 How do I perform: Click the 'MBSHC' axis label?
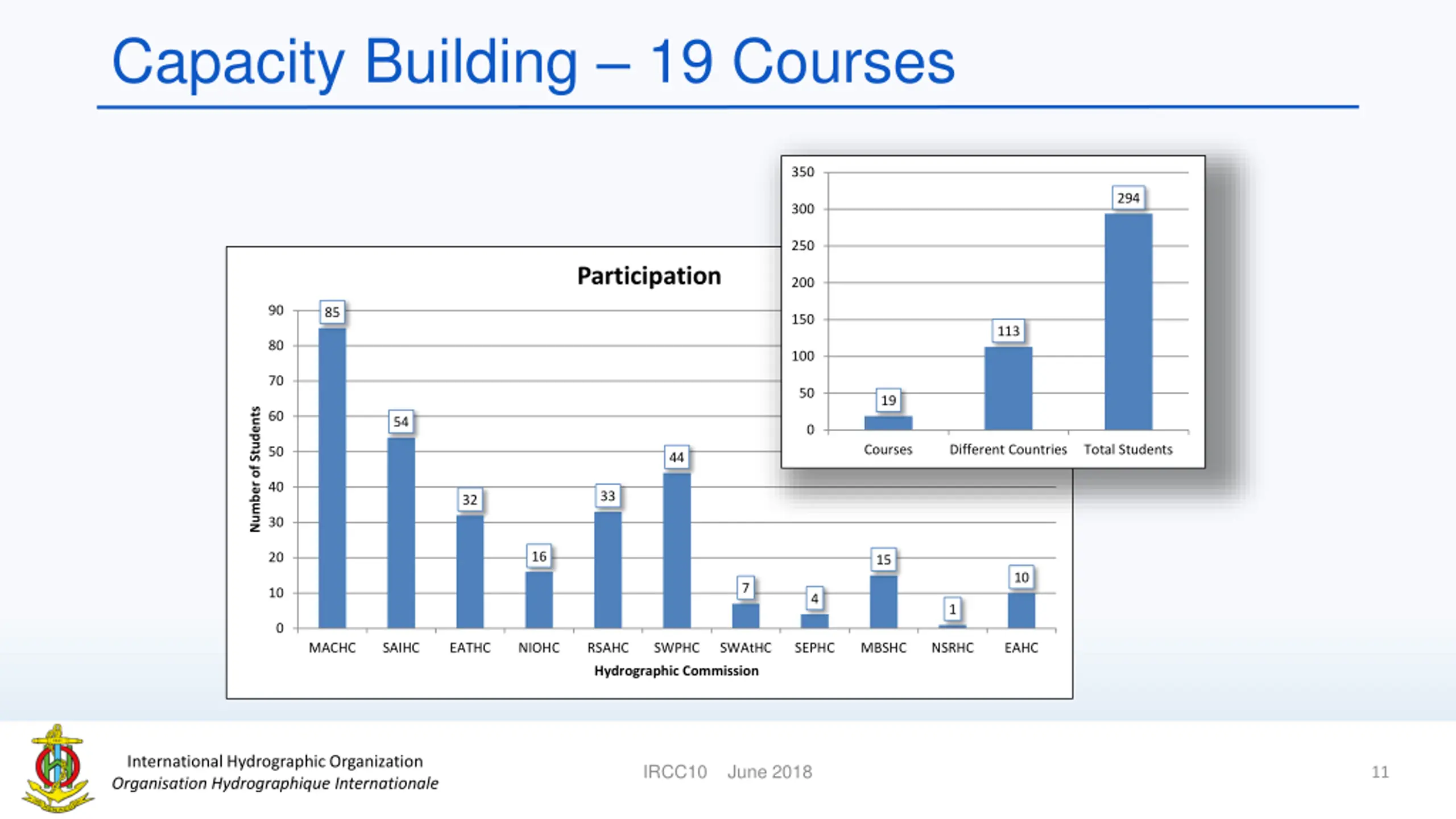click(883, 648)
